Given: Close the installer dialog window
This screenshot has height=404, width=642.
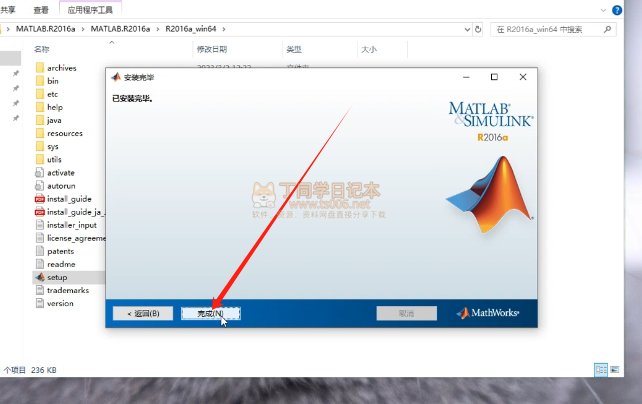Looking at the screenshot, I should [x=523, y=77].
